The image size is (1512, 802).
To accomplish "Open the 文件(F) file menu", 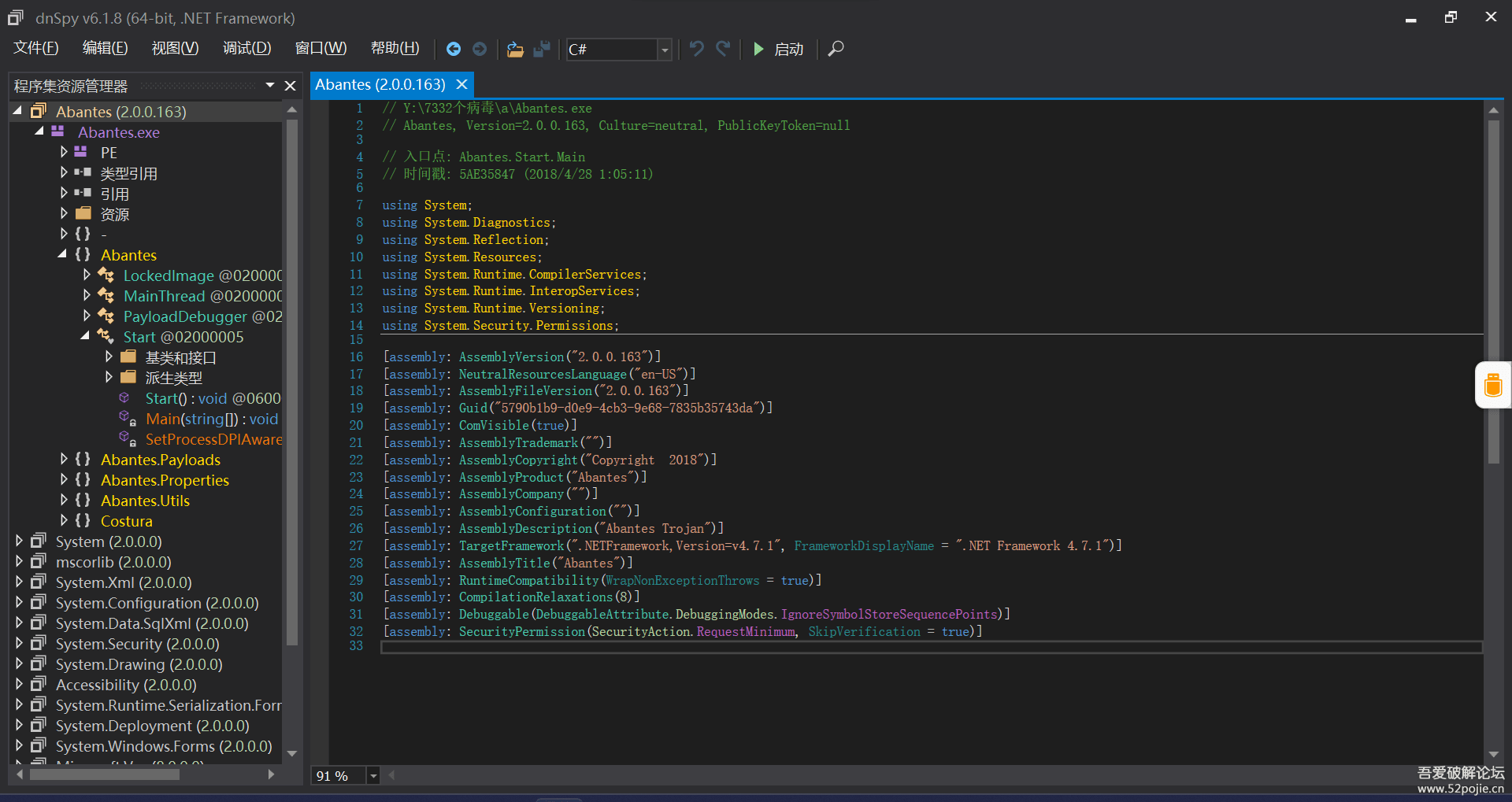I will click(x=36, y=49).
